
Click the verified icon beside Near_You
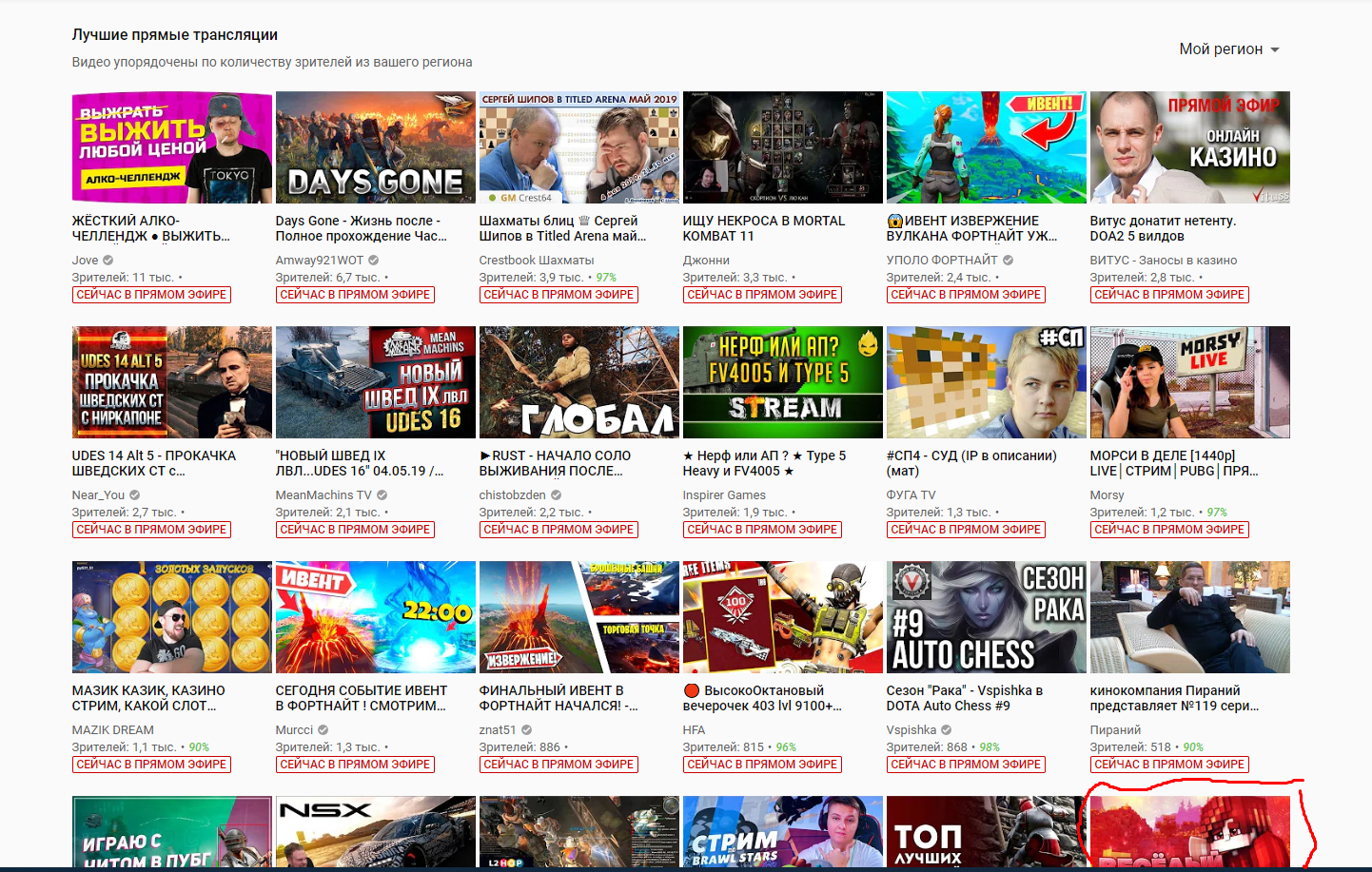point(135,495)
